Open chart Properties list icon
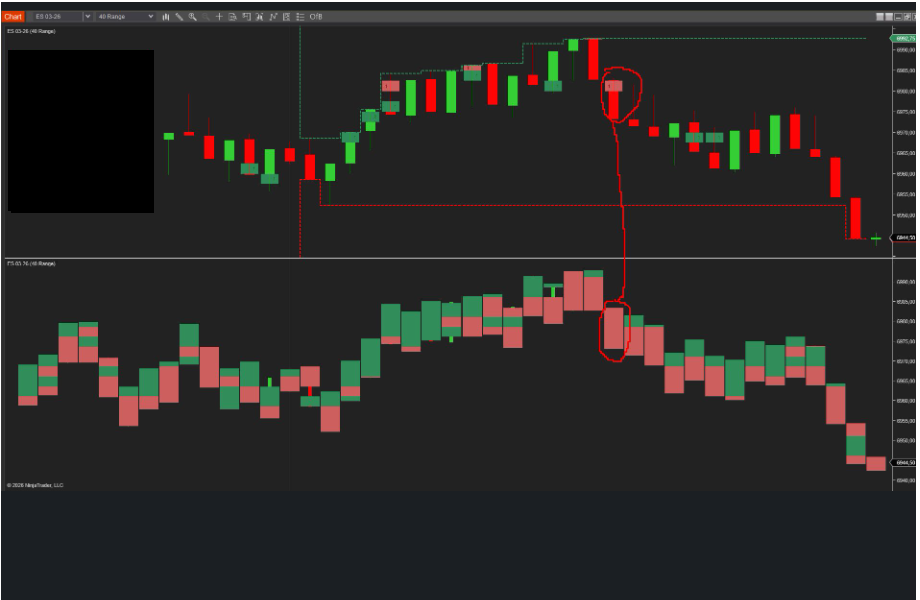The height and width of the screenshot is (600, 920). (300, 17)
